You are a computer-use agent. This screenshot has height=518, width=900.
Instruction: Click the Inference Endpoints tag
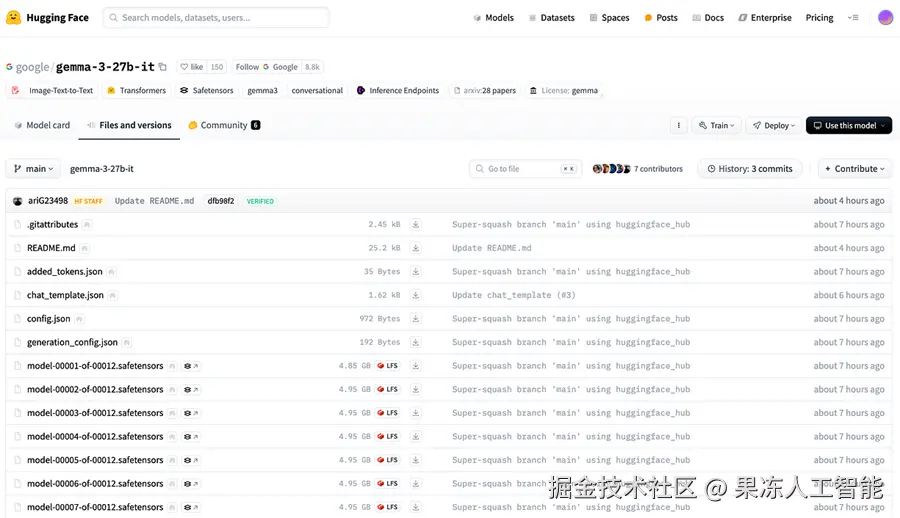coord(398,91)
